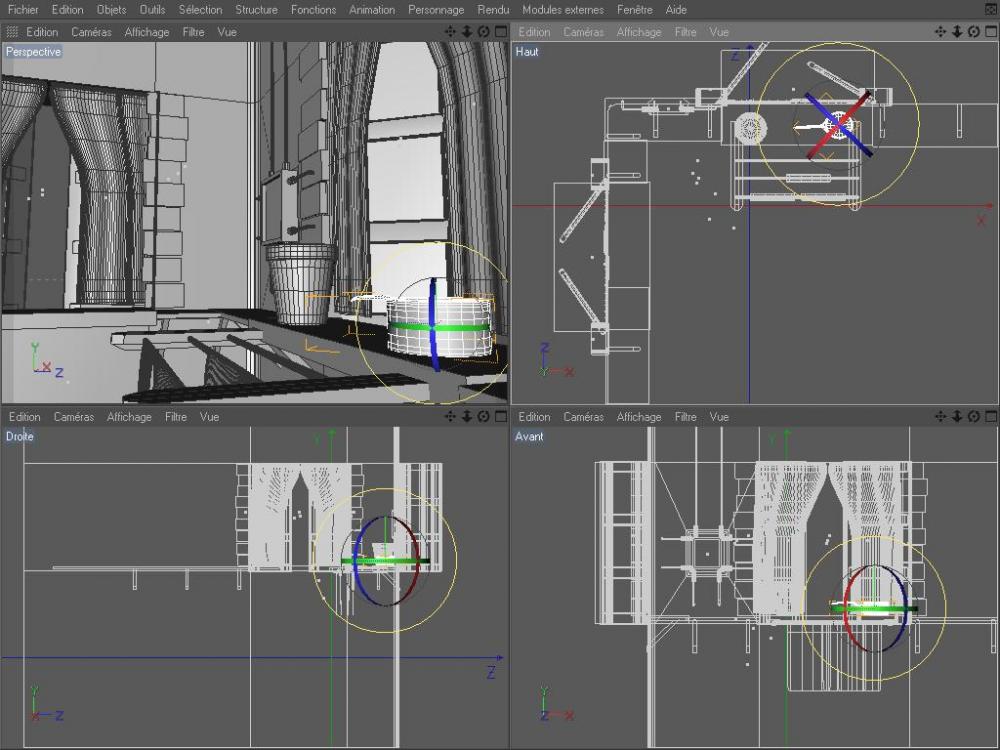Click the rotate camera icon in Haut viewport
Image resolution: width=1000 pixels, height=750 pixels.
973,32
